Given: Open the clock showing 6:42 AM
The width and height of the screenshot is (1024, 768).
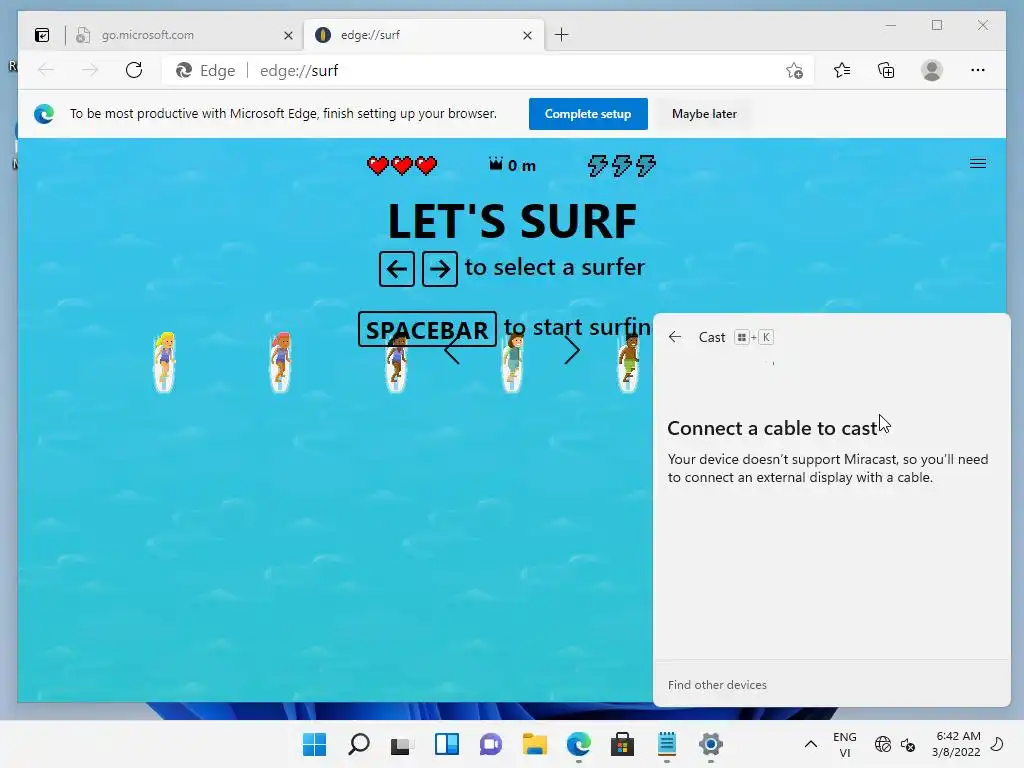Looking at the screenshot, I should (x=956, y=744).
